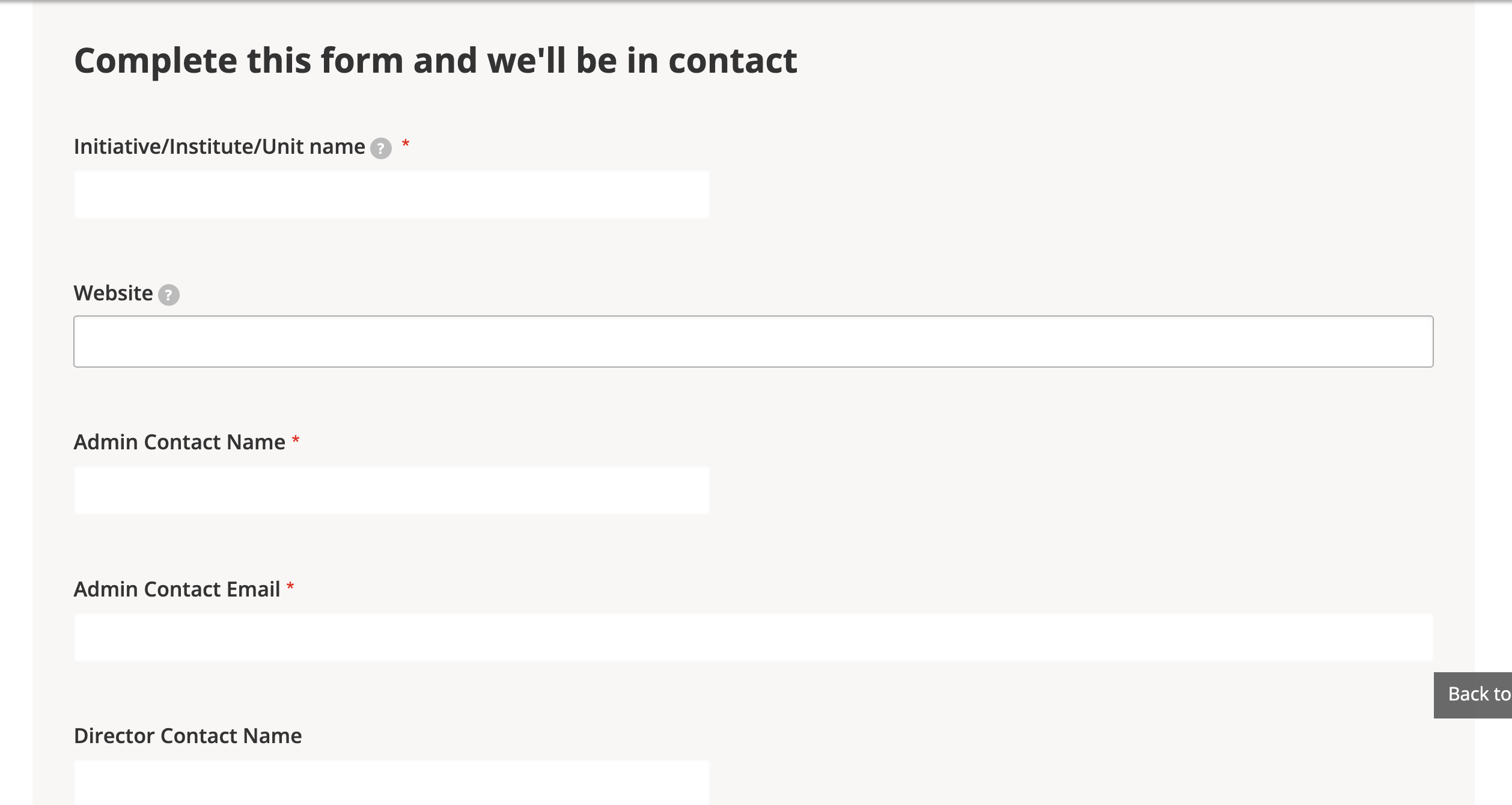Click inside the Website input box
1512x805 pixels.
753,341
